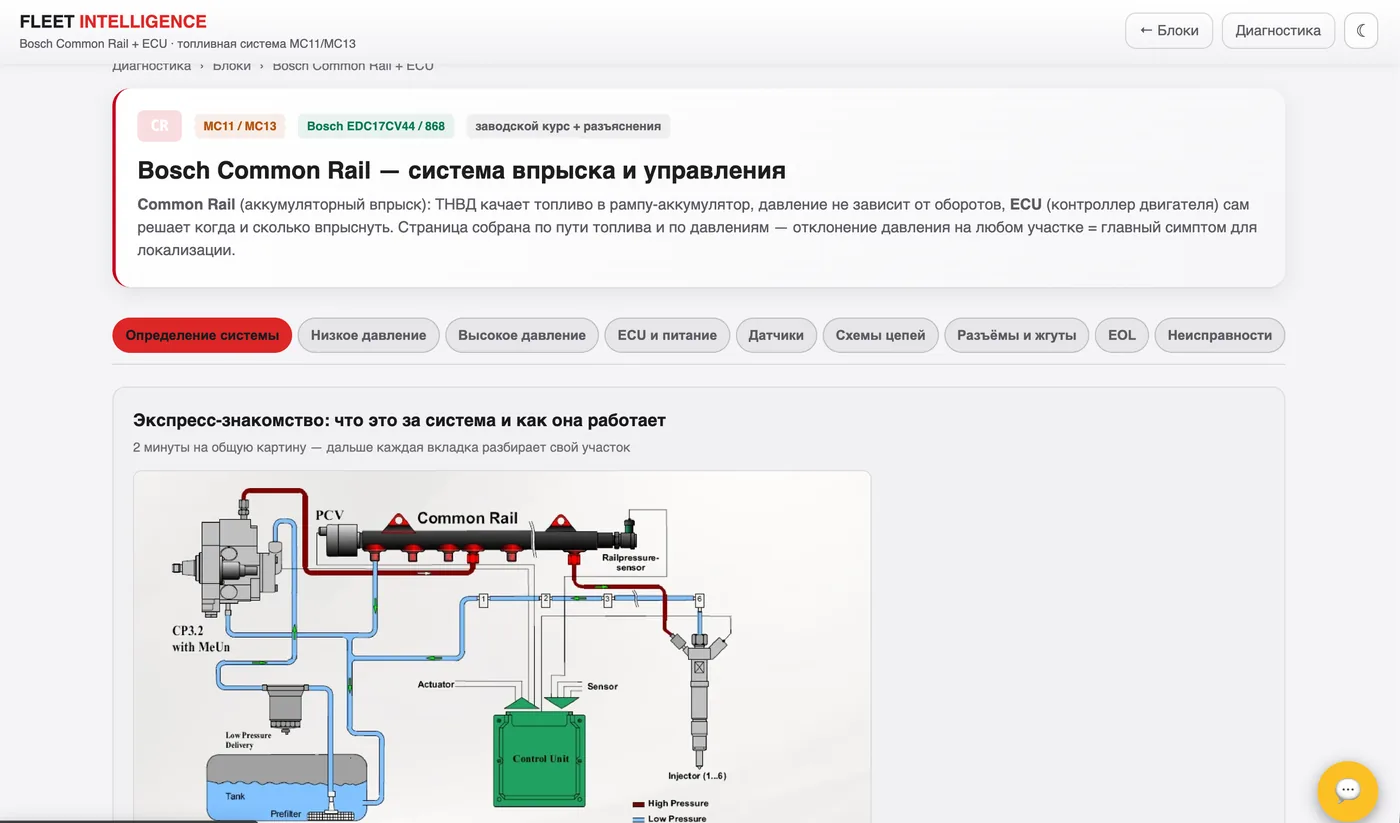
Task: Click the Control Unit block in diagram
Action: point(540,759)
